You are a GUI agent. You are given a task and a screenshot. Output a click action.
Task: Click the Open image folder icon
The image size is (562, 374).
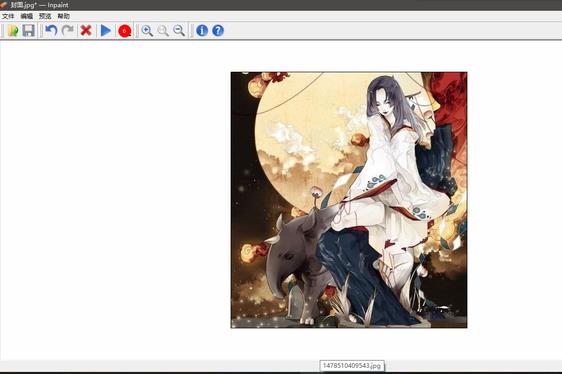click(13, 30)
